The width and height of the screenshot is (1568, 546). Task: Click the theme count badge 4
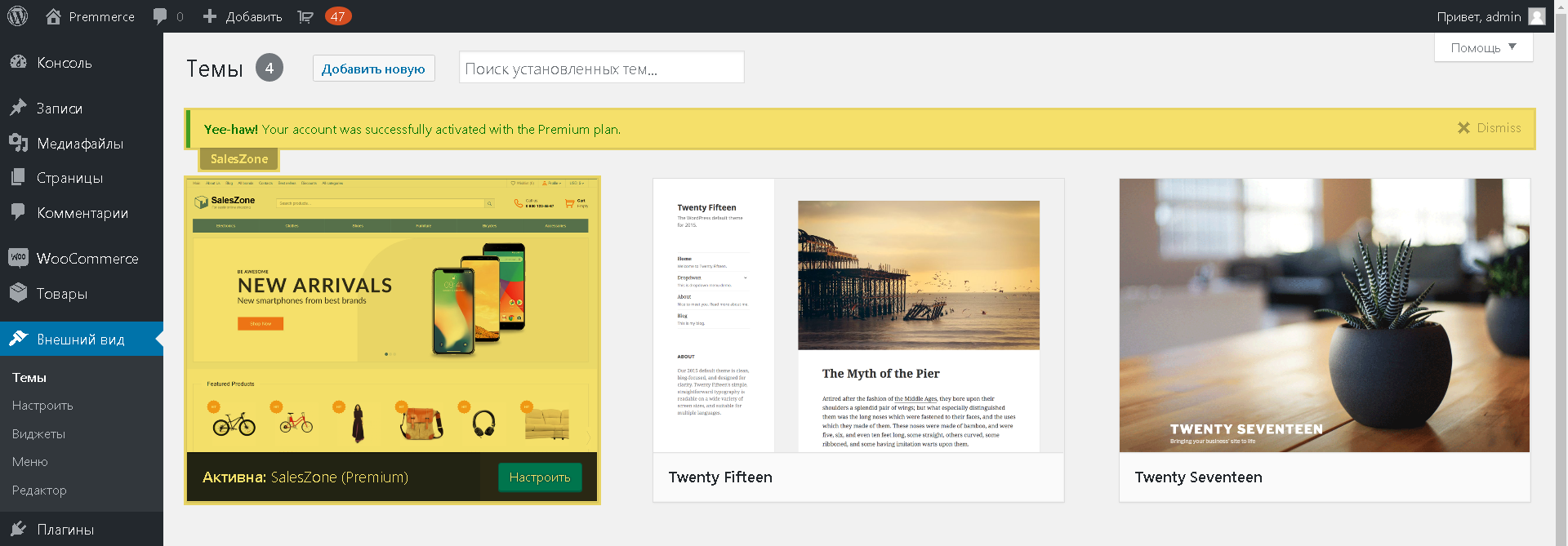269,68
